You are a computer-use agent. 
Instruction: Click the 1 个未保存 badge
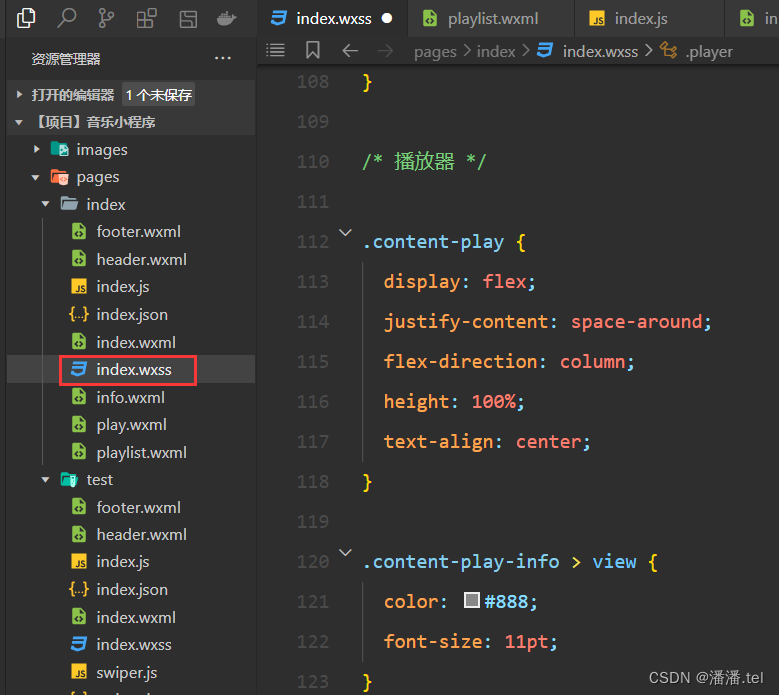[x=158, y=94]
